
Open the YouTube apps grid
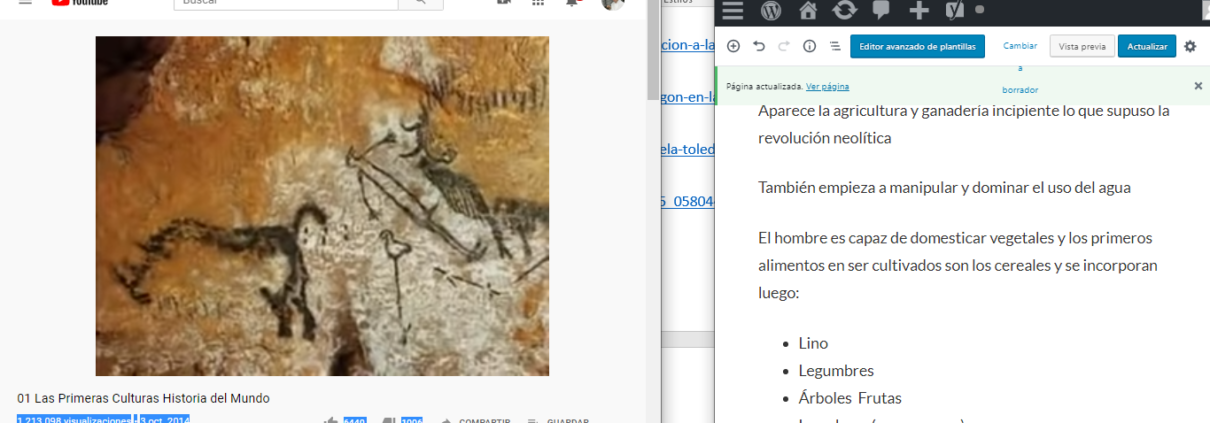tap(538, 3)
